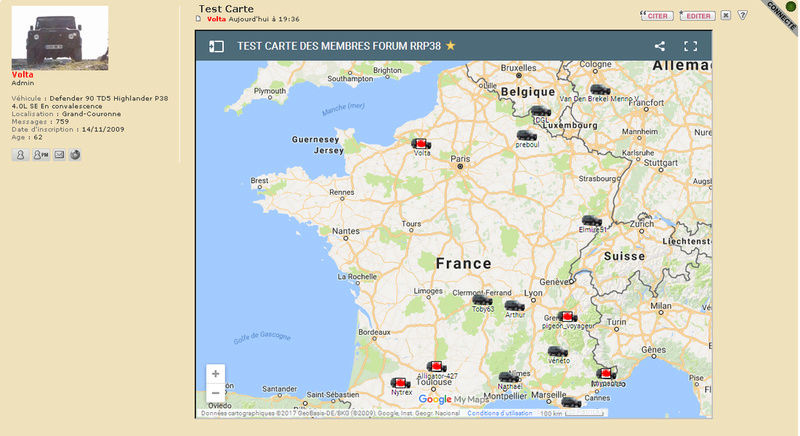Open the question mark triangle icon
Image resolution: width=800 pixels, height=436 pixels.
click(743, 15)
